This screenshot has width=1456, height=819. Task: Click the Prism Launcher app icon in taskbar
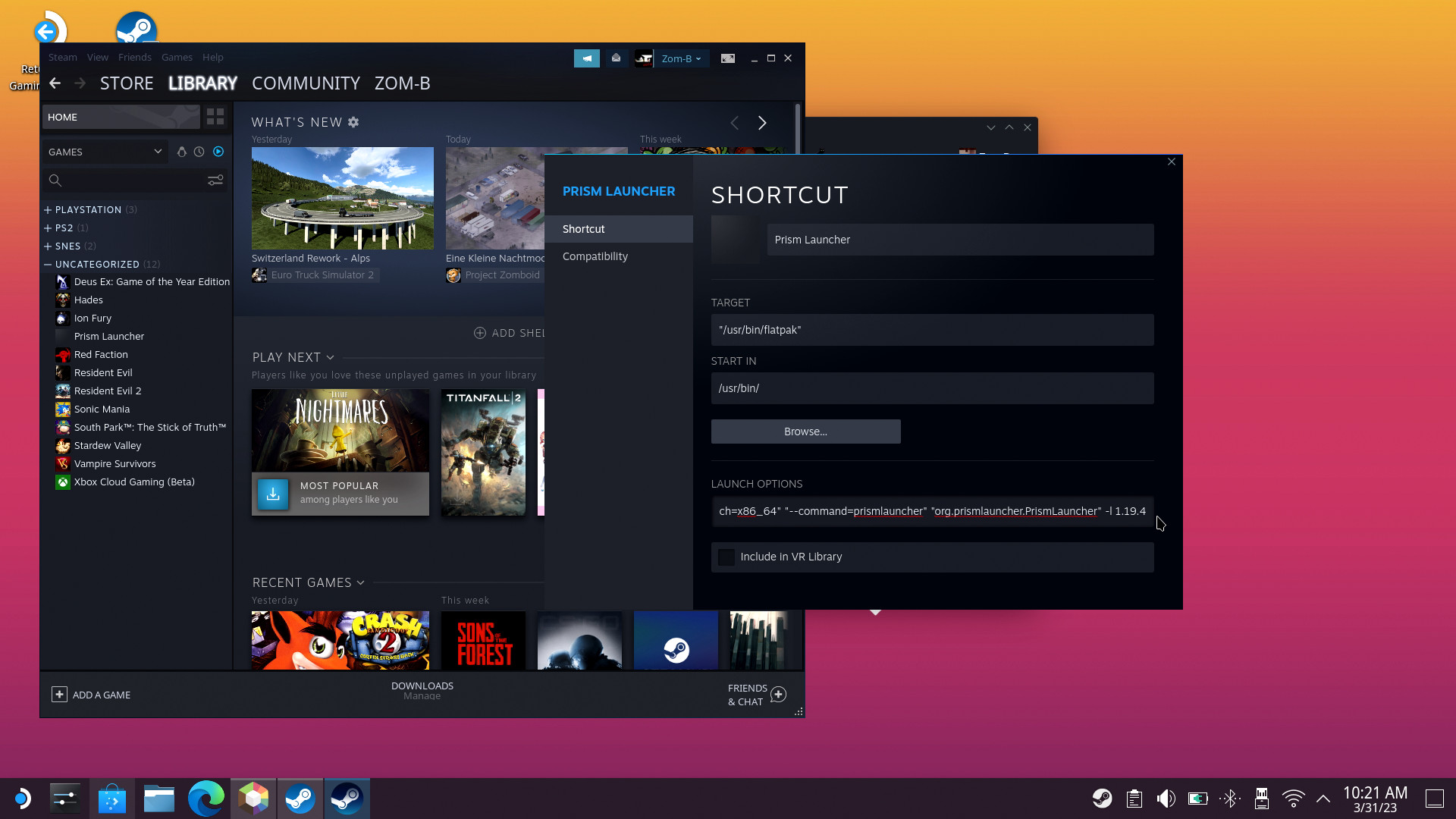click(253, 798)
